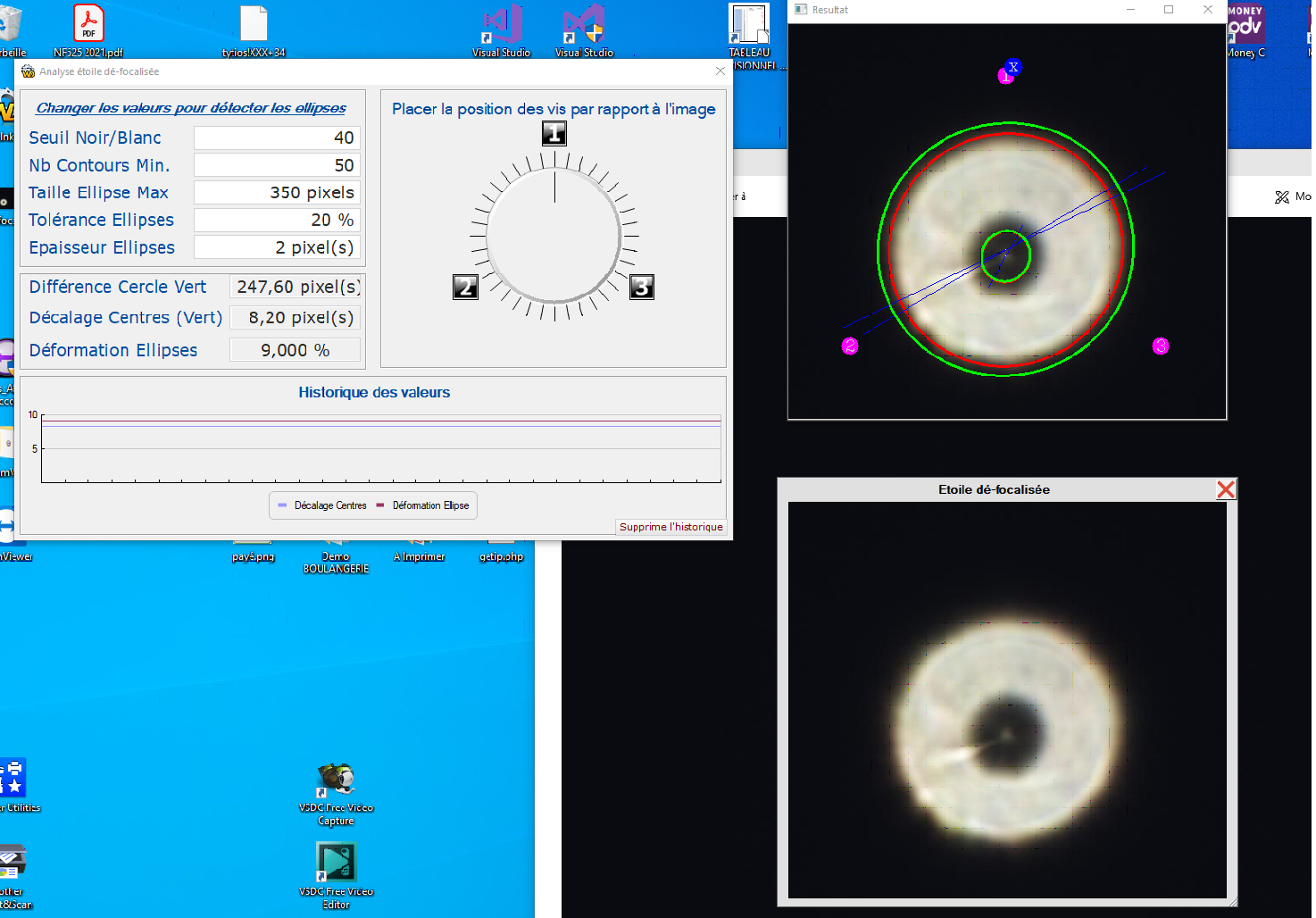
Task: Click the defocused star image preview
Action: (x=1007, y=700)
